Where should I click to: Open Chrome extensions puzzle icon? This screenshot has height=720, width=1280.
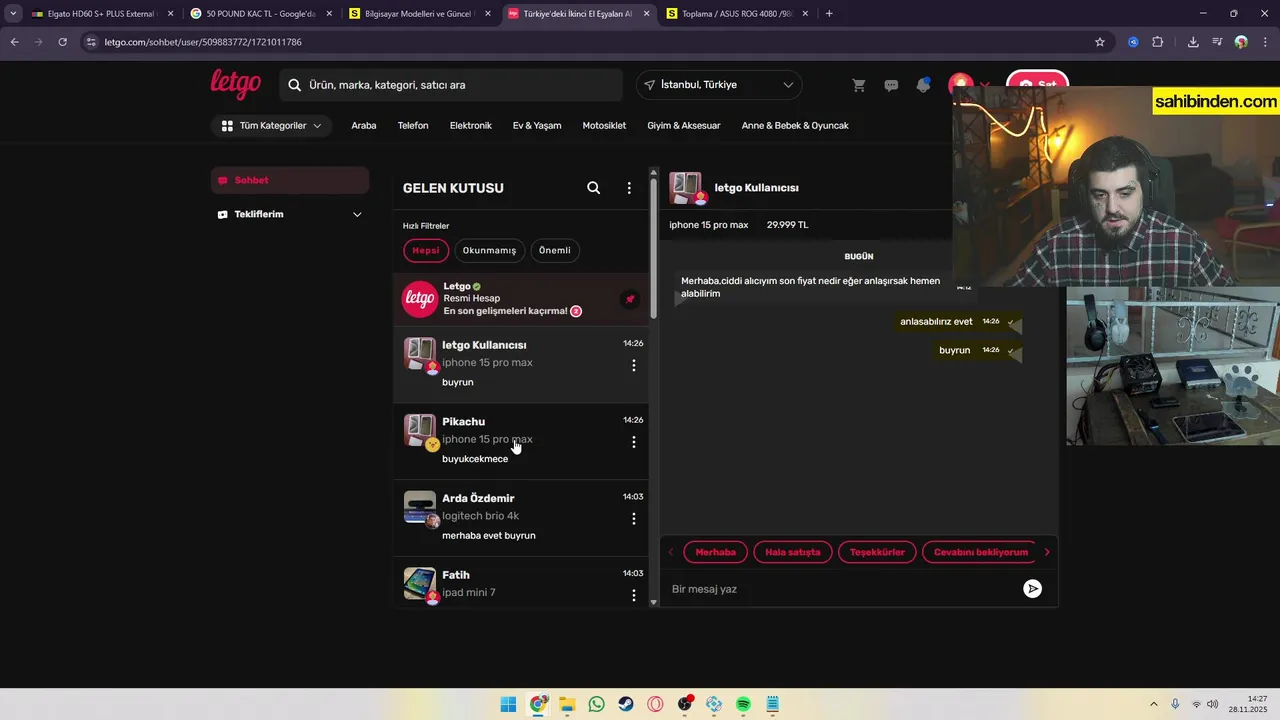point(1158,42)
